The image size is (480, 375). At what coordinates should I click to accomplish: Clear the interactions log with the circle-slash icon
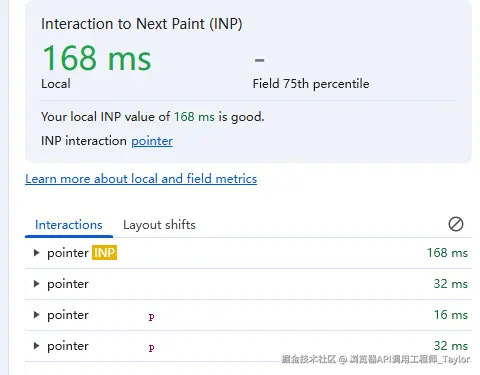(455, 224)
